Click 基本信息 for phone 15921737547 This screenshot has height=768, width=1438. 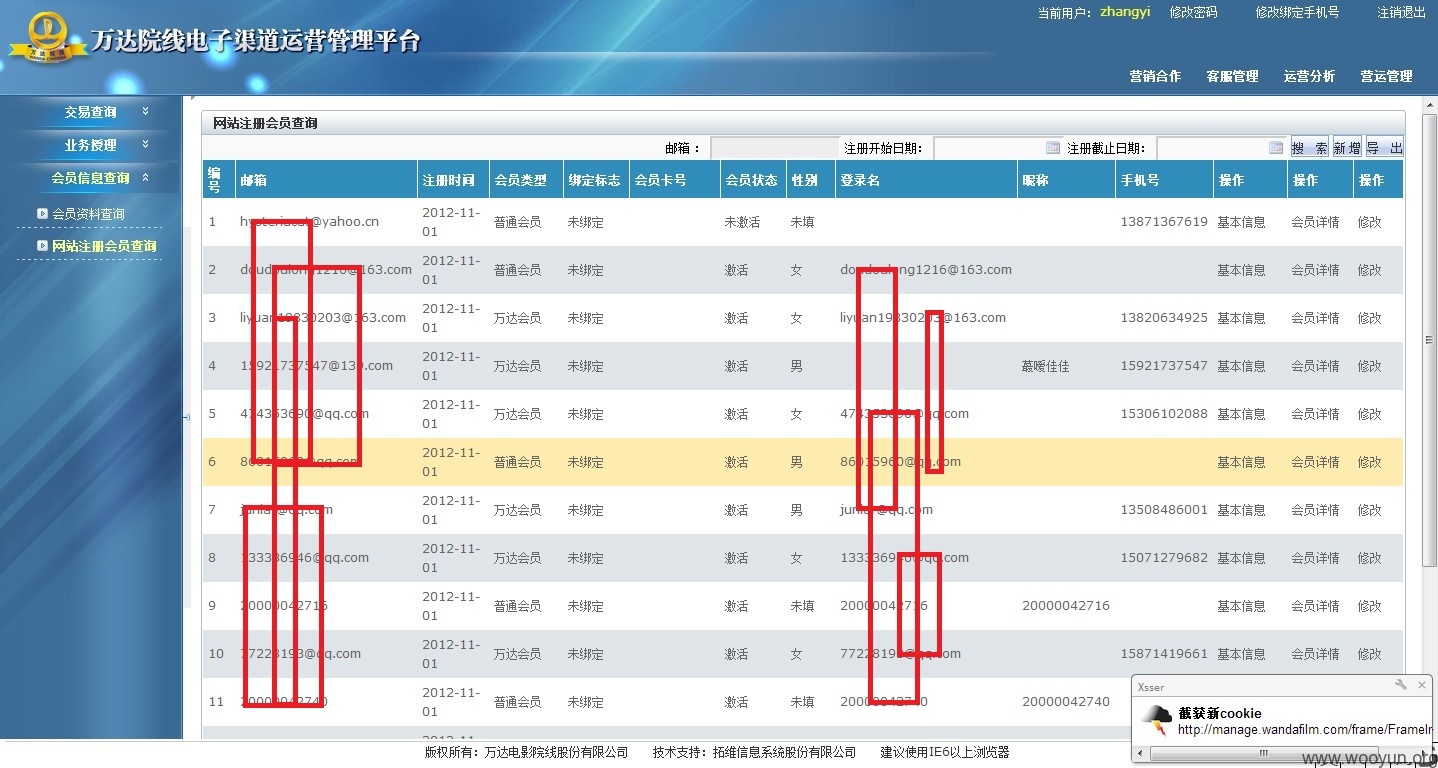1241,366
